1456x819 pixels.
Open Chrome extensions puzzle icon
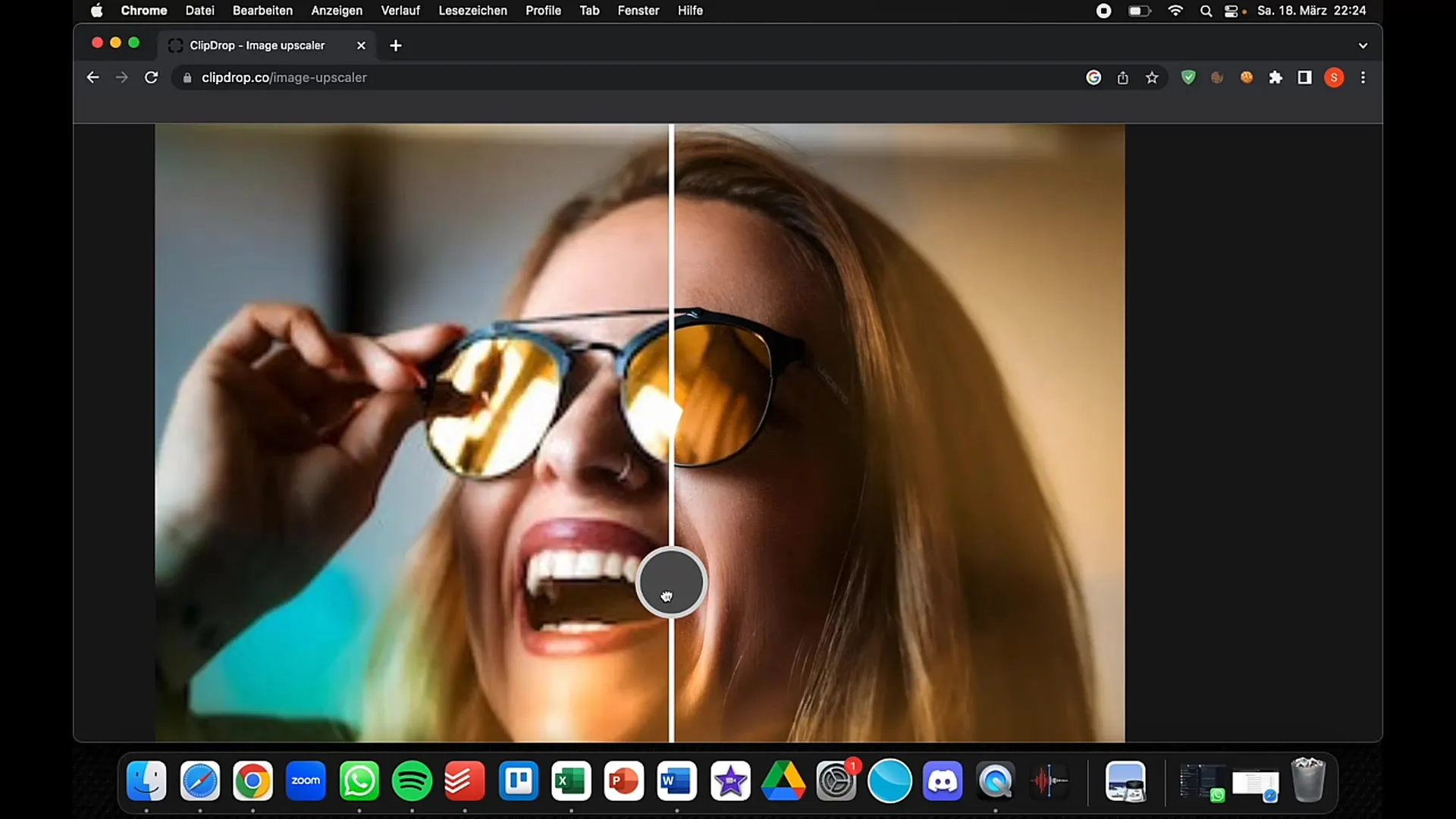(x=1276, y=77)
